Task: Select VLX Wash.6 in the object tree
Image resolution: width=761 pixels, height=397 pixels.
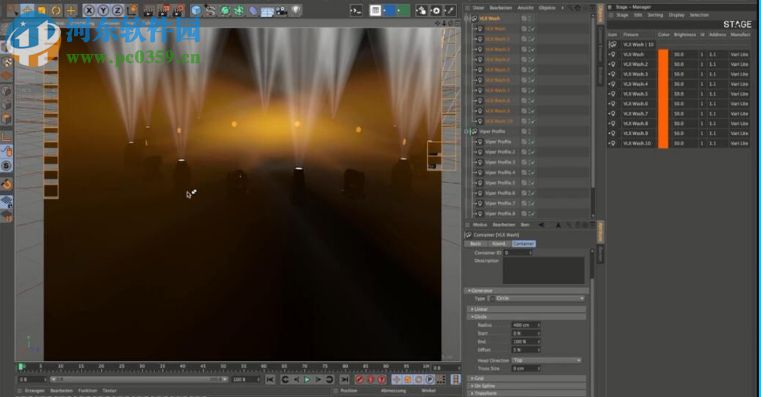Action: [x=497, y=80]
